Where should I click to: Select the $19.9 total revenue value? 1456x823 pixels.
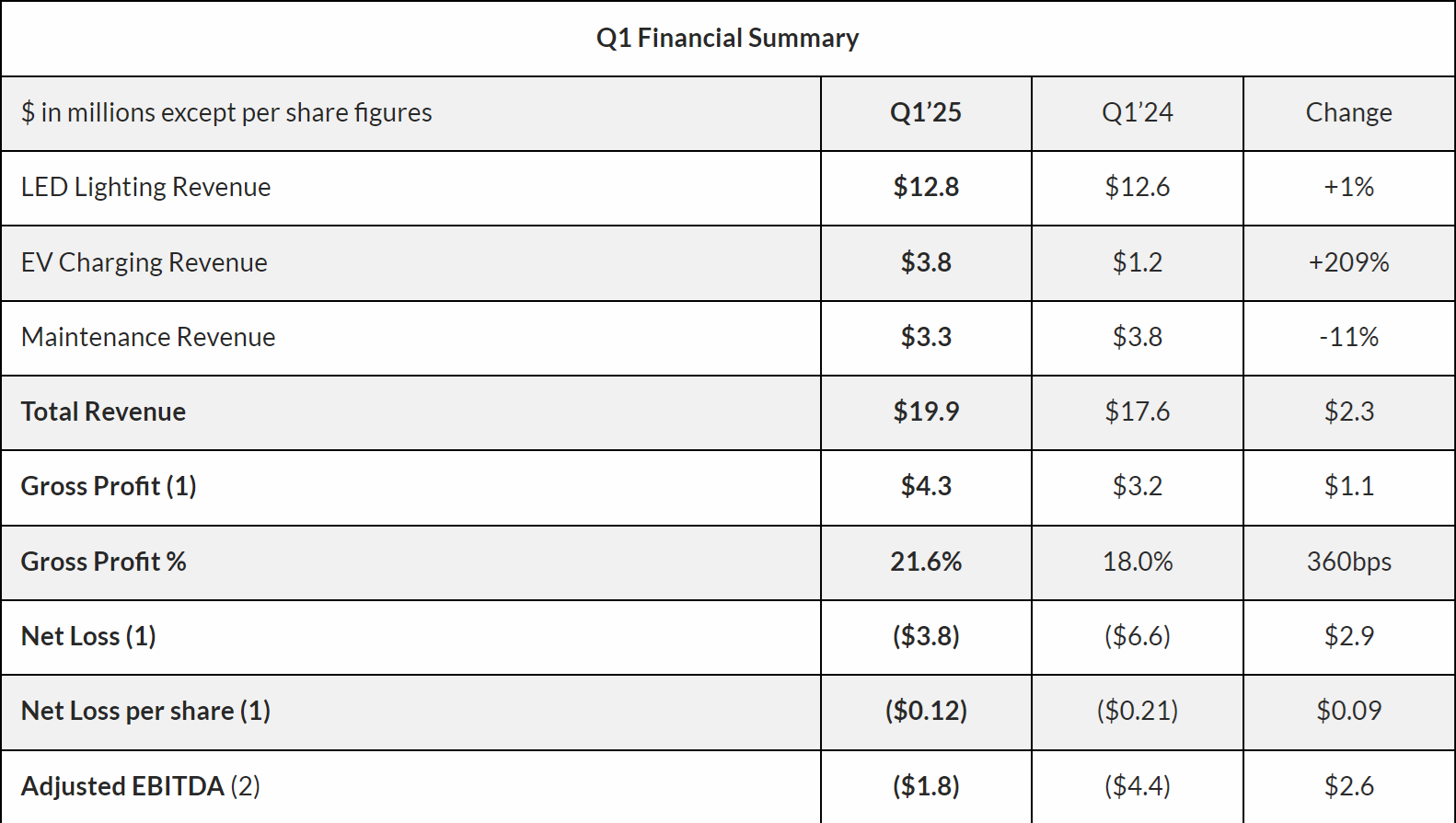click(925, 411)
